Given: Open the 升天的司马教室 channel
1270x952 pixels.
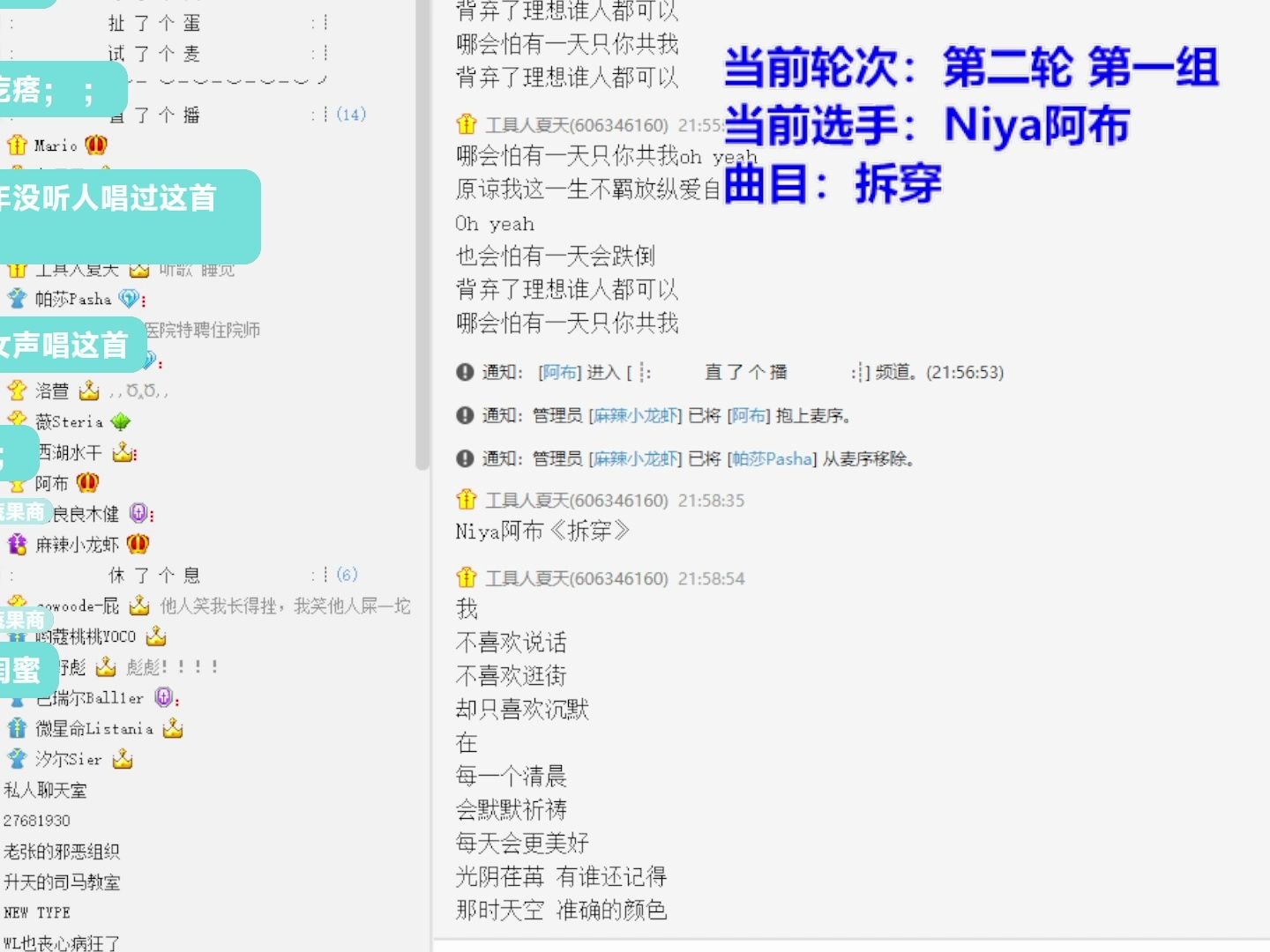Looking at the screenshot, I should pos(62,882).
